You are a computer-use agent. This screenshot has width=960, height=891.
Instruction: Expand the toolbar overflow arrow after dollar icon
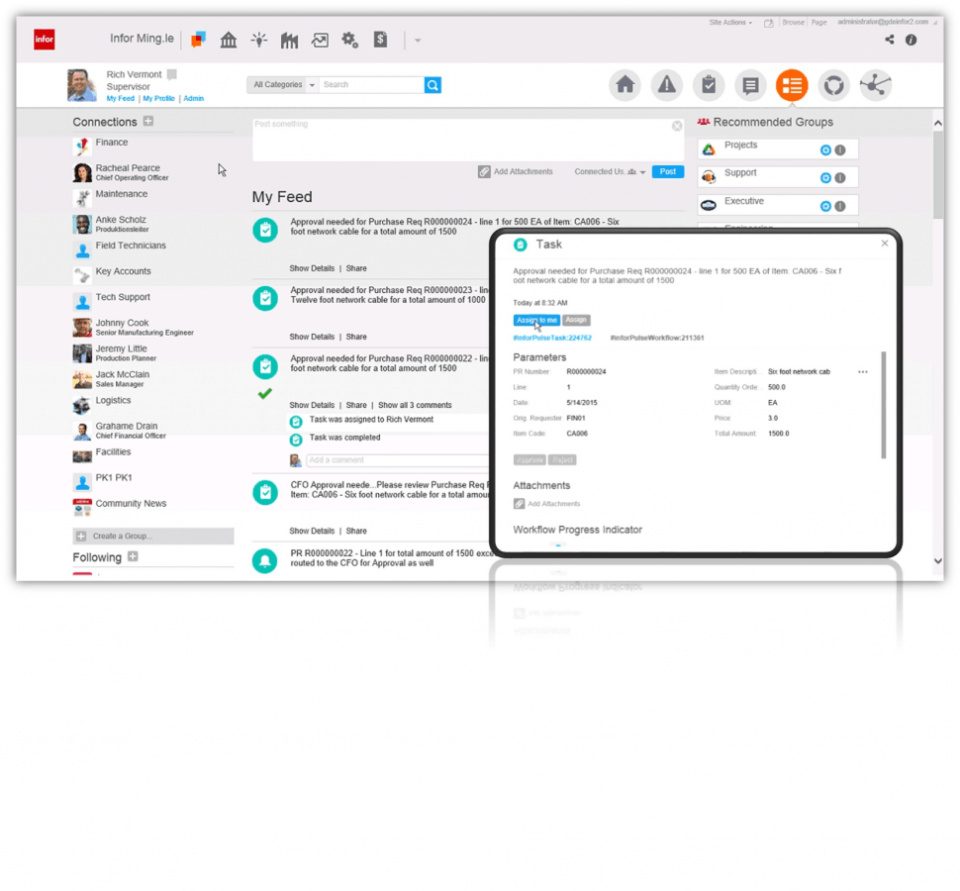(416, 40)
